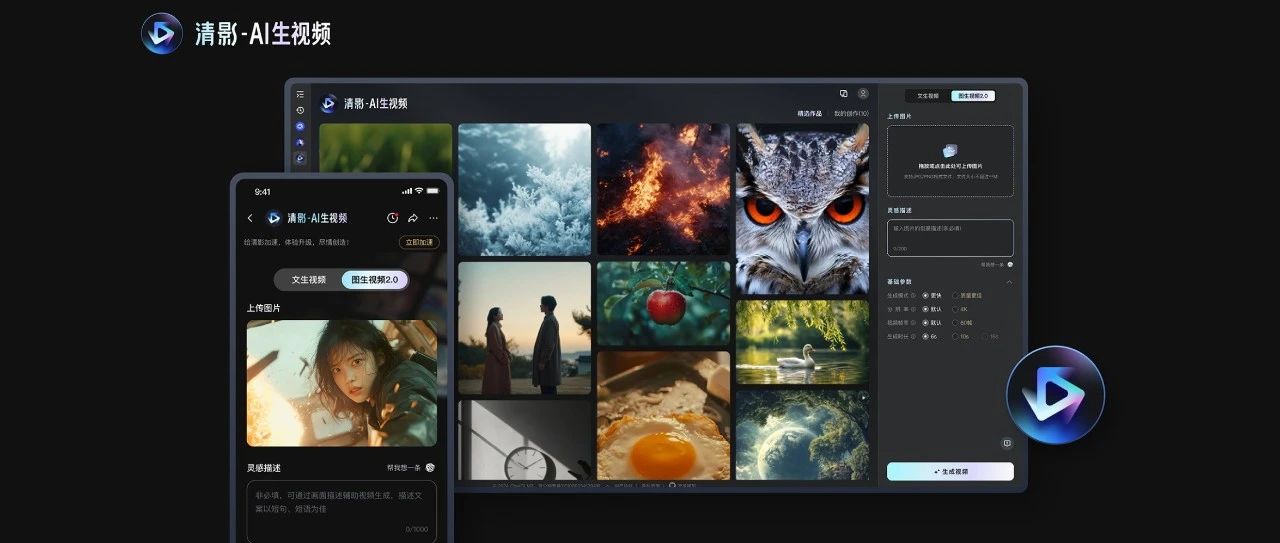Open the frosty tree thumbnail in the gallery
Viewport: 1280px width, 543px height.
tap(524, 190)
